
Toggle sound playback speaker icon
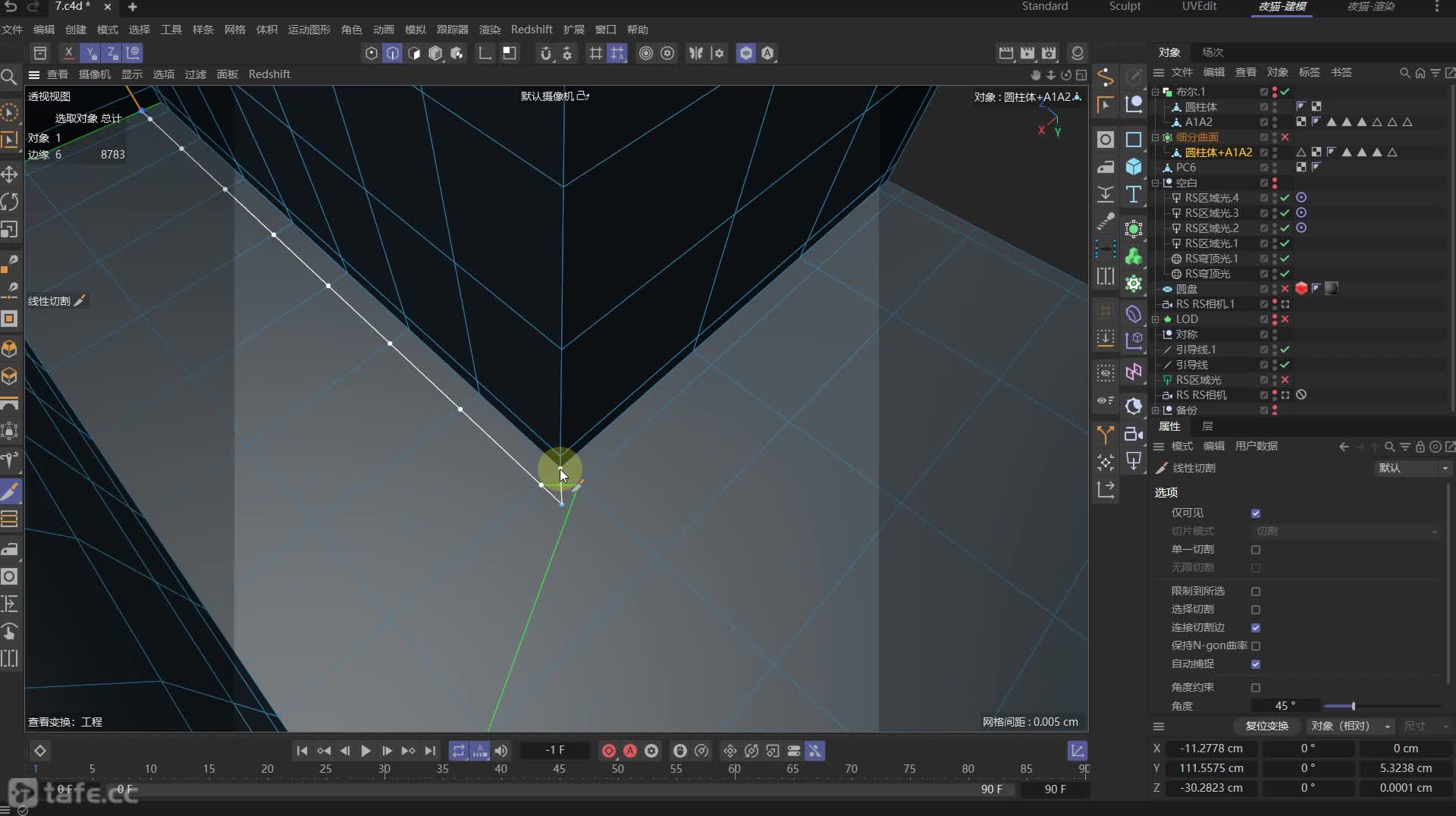(x=501, y=751)
